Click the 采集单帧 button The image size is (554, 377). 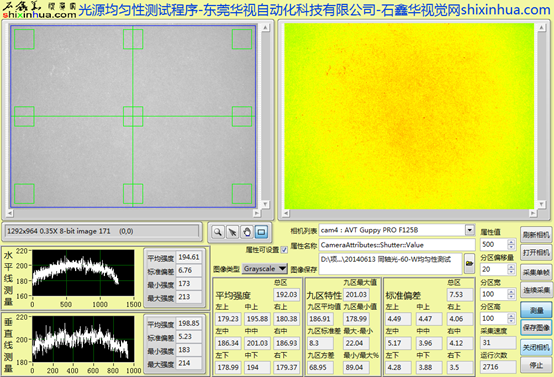click(536, 272)
